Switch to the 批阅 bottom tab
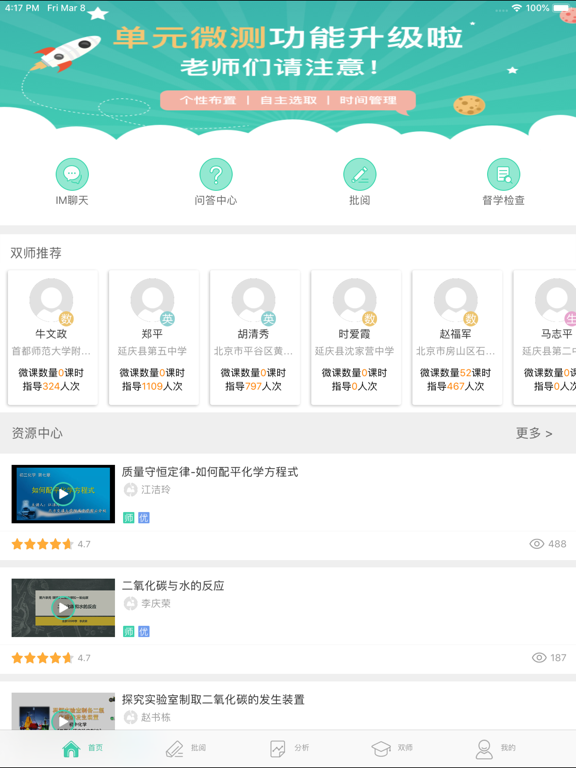Viewport: 576px width, 768px height. [x=186, y=748]
